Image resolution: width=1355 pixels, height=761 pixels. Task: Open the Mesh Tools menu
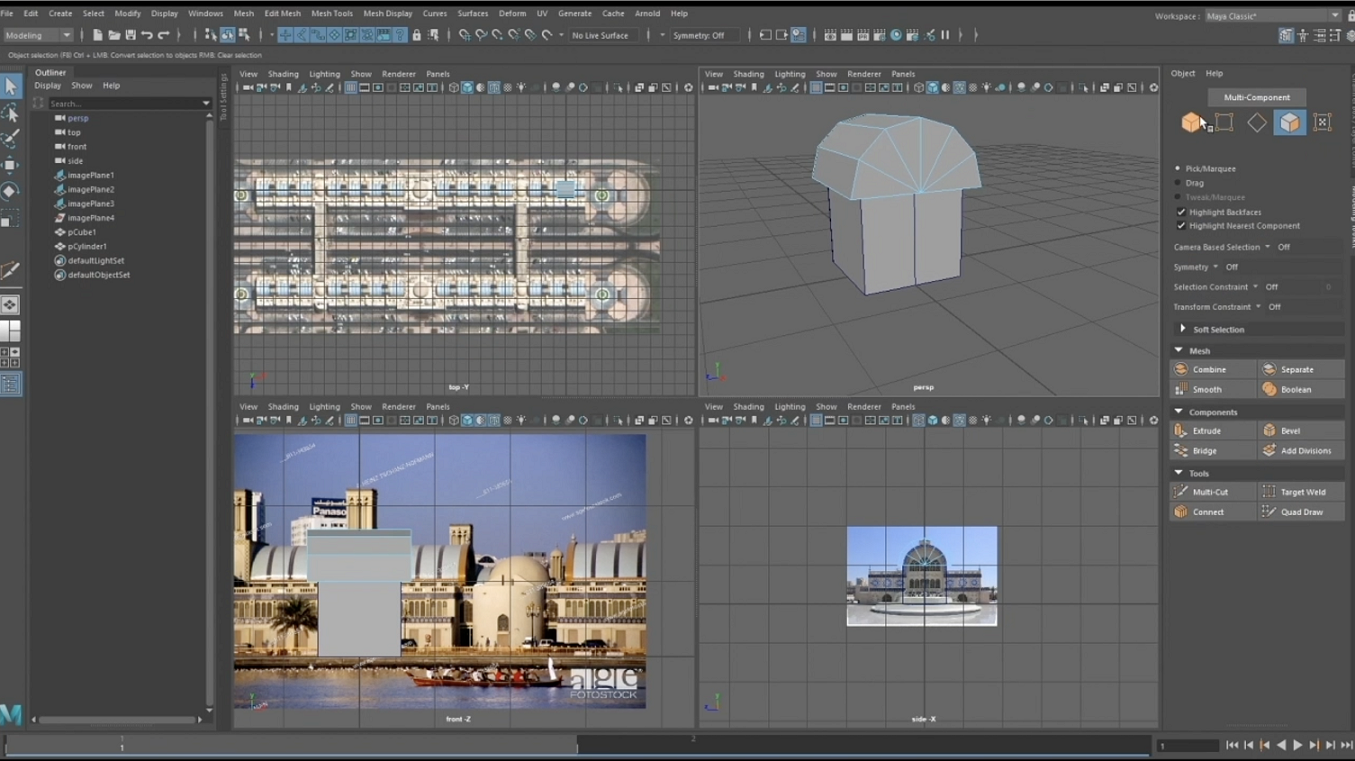pyautogui.click(x=331, y=14)
